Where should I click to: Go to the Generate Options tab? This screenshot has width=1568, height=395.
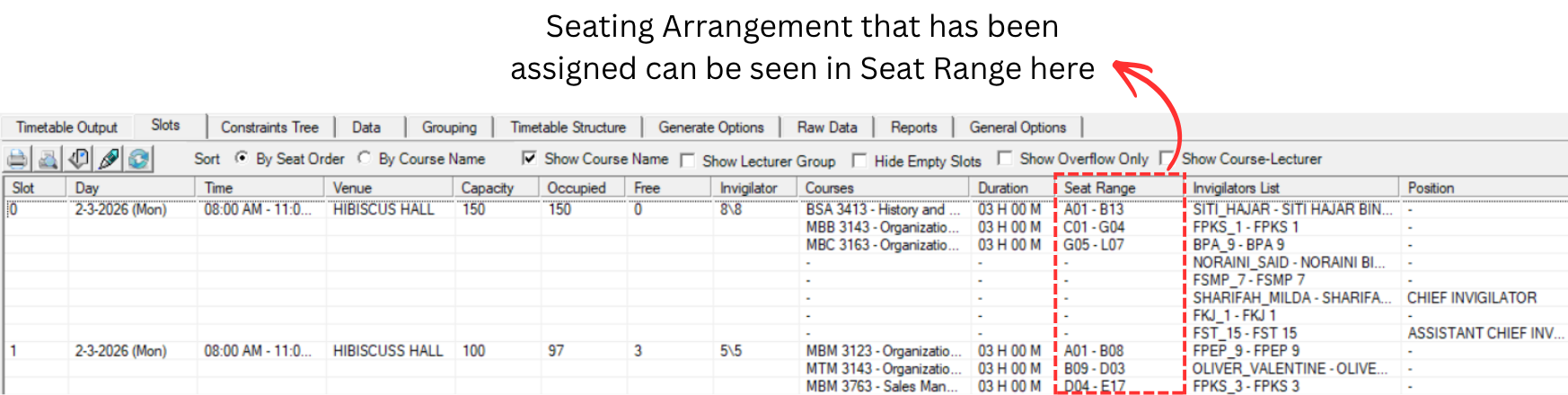click(x=711, y=127)
